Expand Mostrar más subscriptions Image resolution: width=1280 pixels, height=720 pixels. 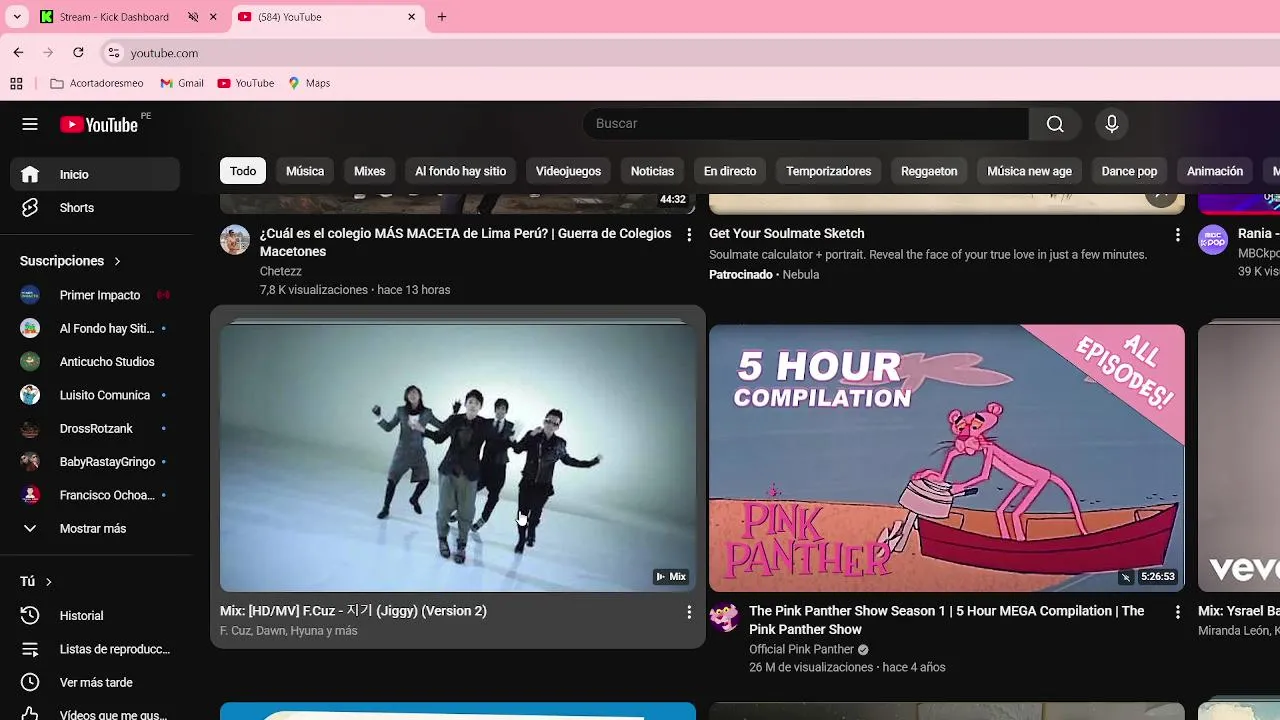point(95,529)
